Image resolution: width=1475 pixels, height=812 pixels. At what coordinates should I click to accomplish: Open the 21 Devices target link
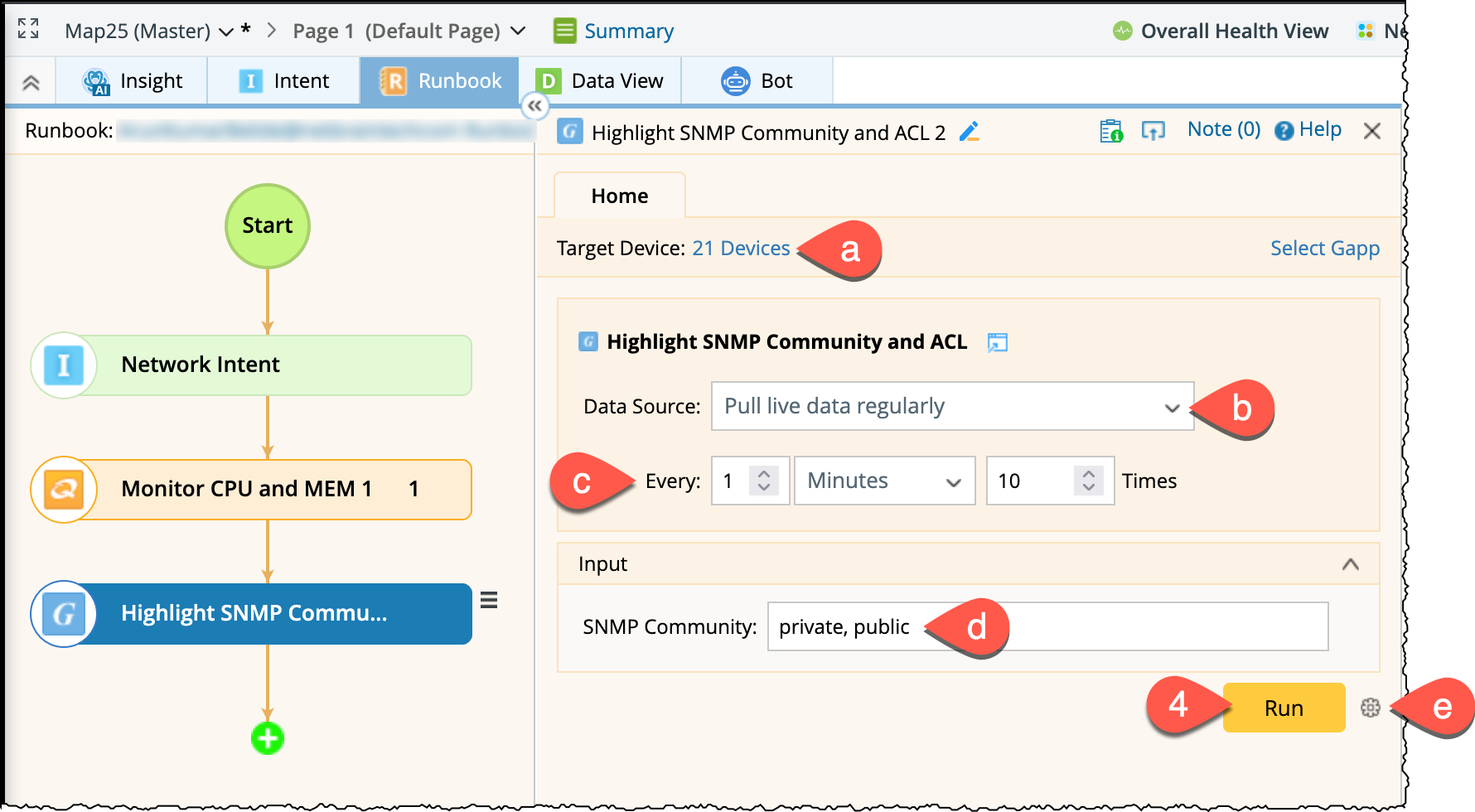click(x=741, y=249)
